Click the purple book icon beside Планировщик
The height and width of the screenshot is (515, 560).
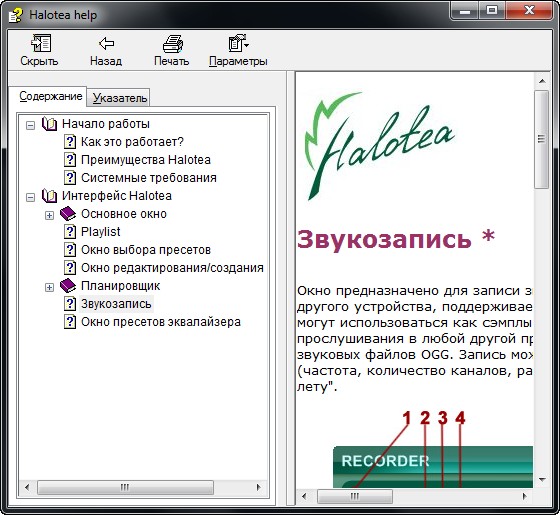pyautogui.click(x=68, y=286)
